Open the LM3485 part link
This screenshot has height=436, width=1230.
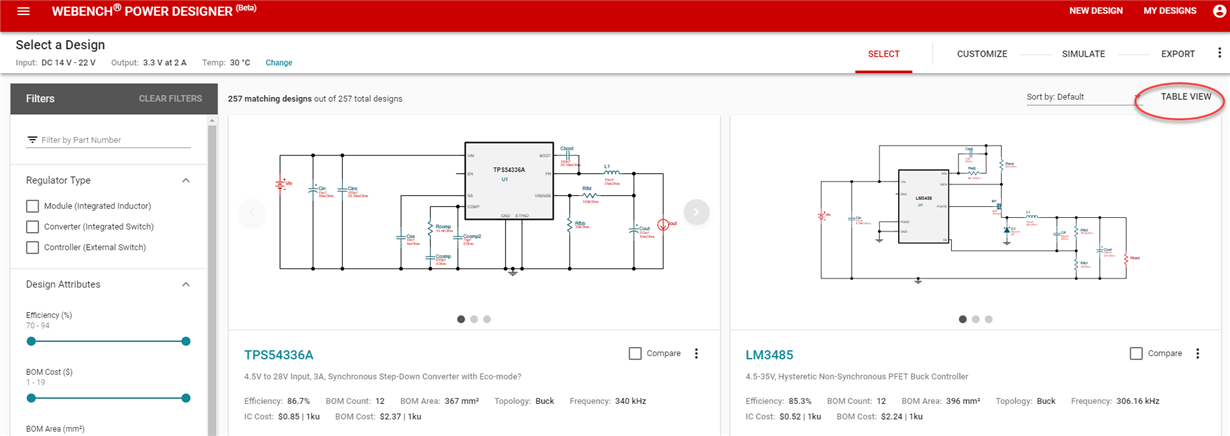coord(770,355)
